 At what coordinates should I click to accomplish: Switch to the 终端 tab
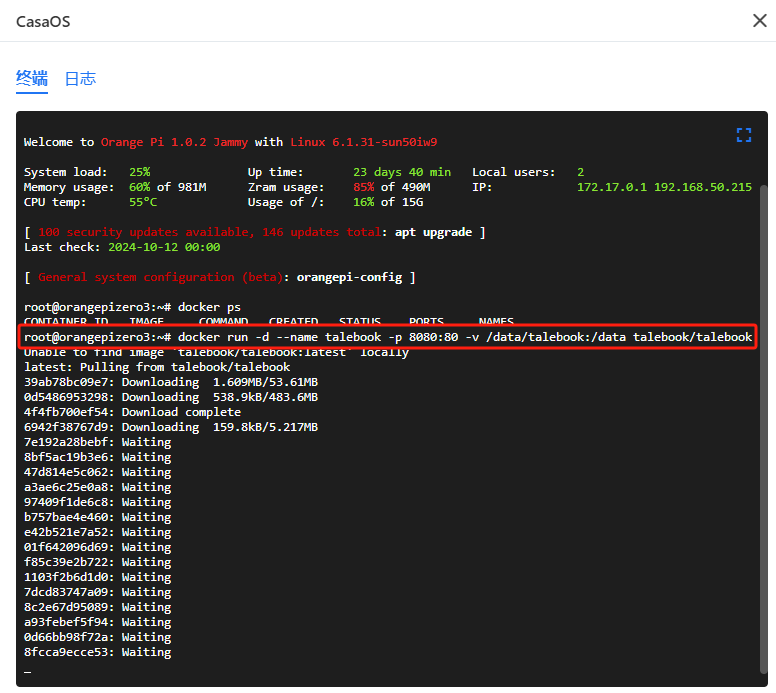[32, 78]
